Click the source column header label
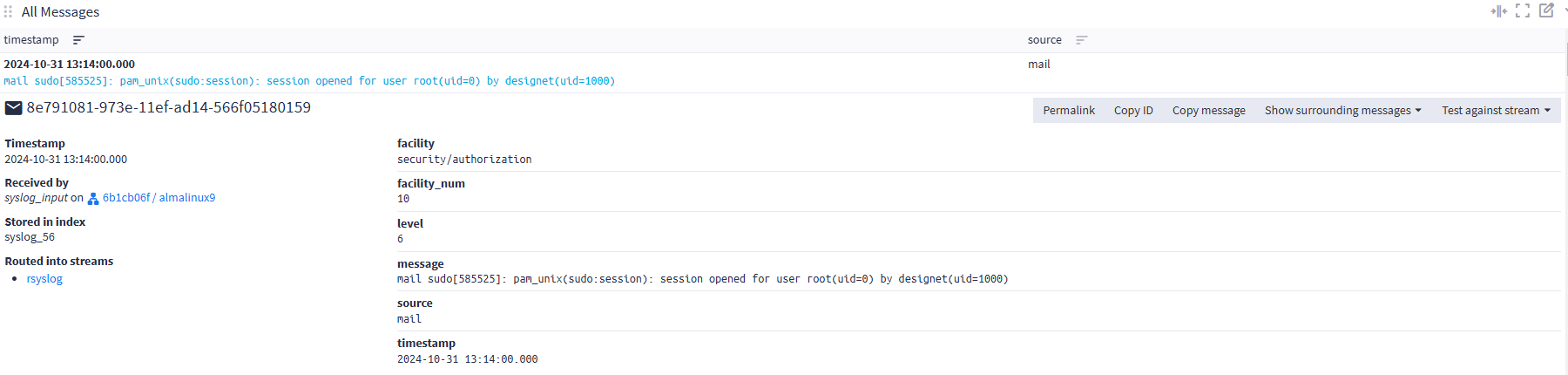1568x375 pixels. click(1044, 40)
